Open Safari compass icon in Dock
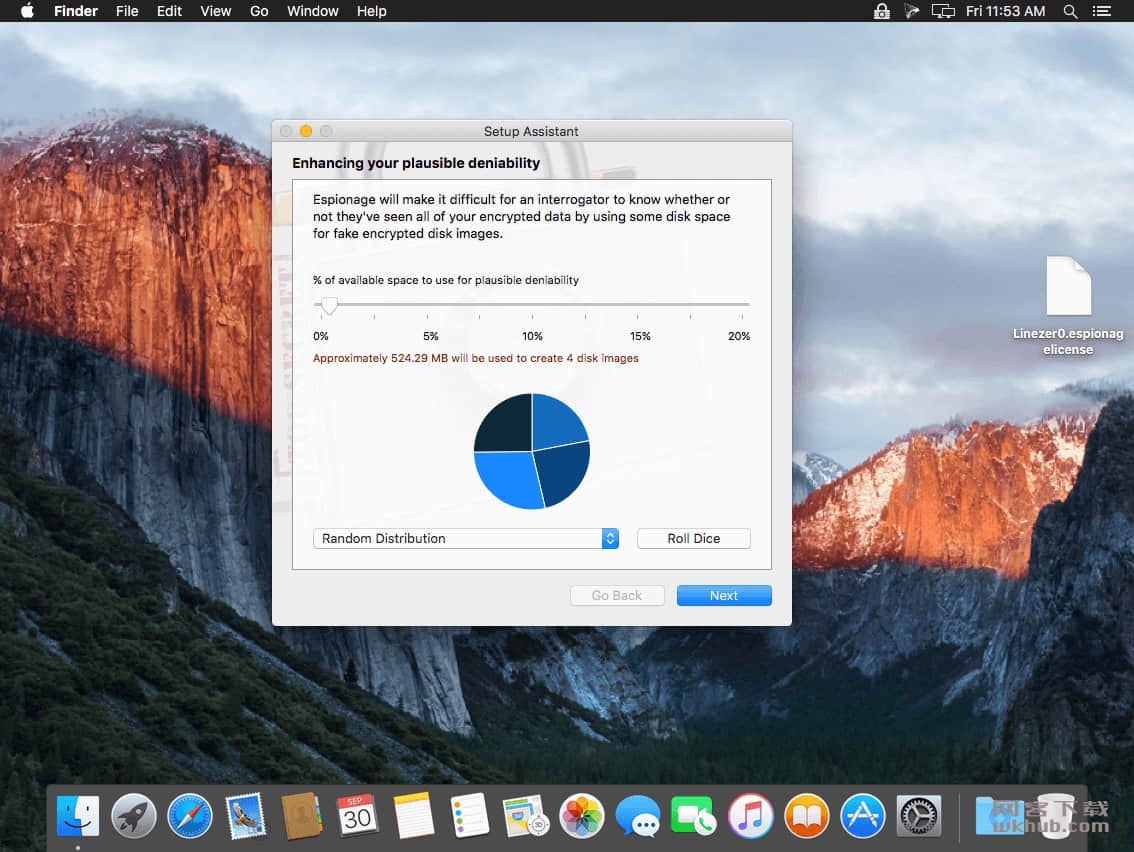 click(x=190, y=816)
